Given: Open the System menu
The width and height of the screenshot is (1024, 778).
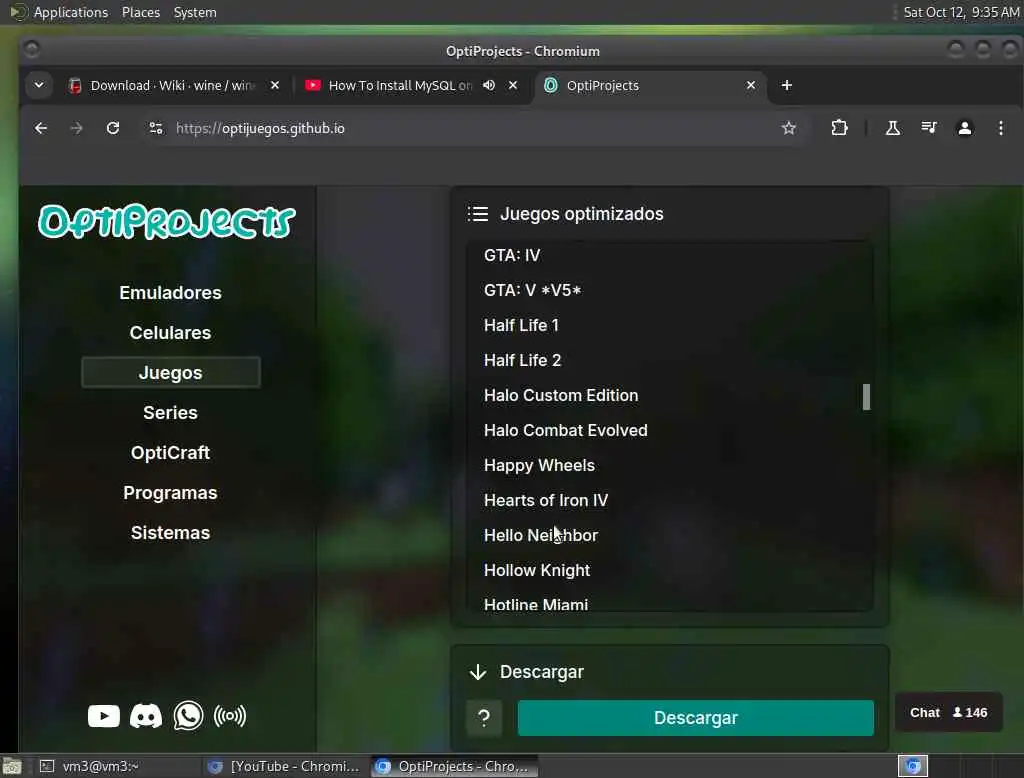Looking at the screenshot, I should click(195, 12).
